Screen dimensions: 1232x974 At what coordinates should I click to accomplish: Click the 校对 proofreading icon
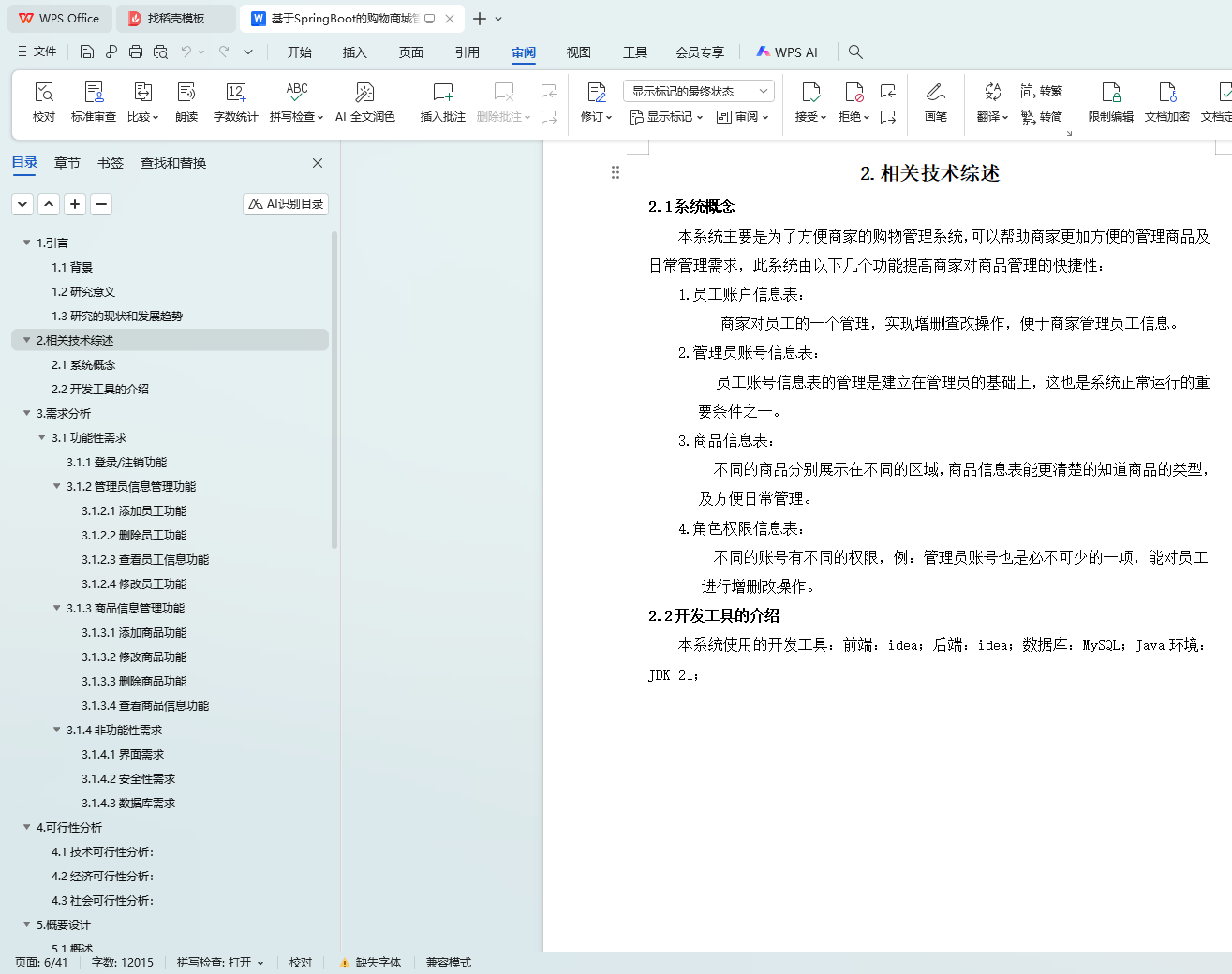point(44,101)
